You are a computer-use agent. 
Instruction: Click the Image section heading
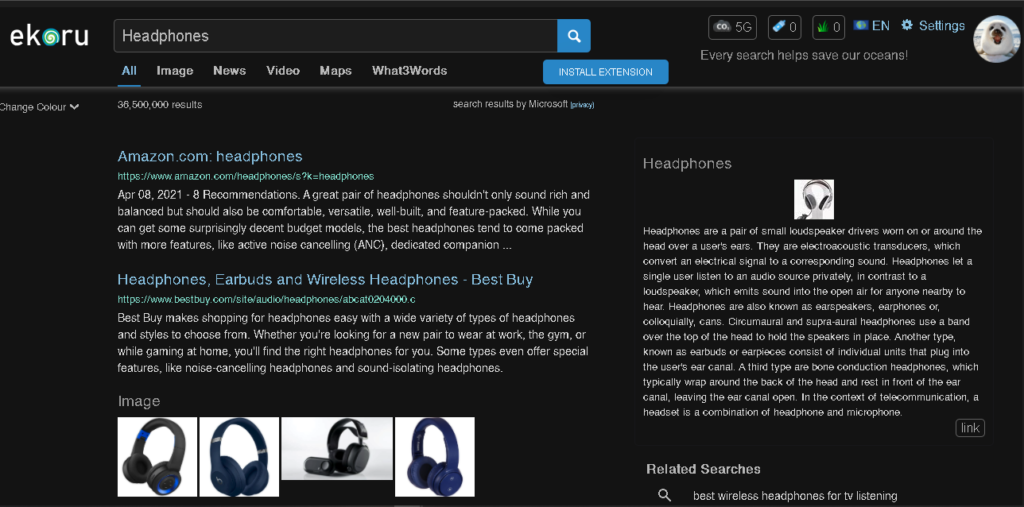[x=139, y=401]
